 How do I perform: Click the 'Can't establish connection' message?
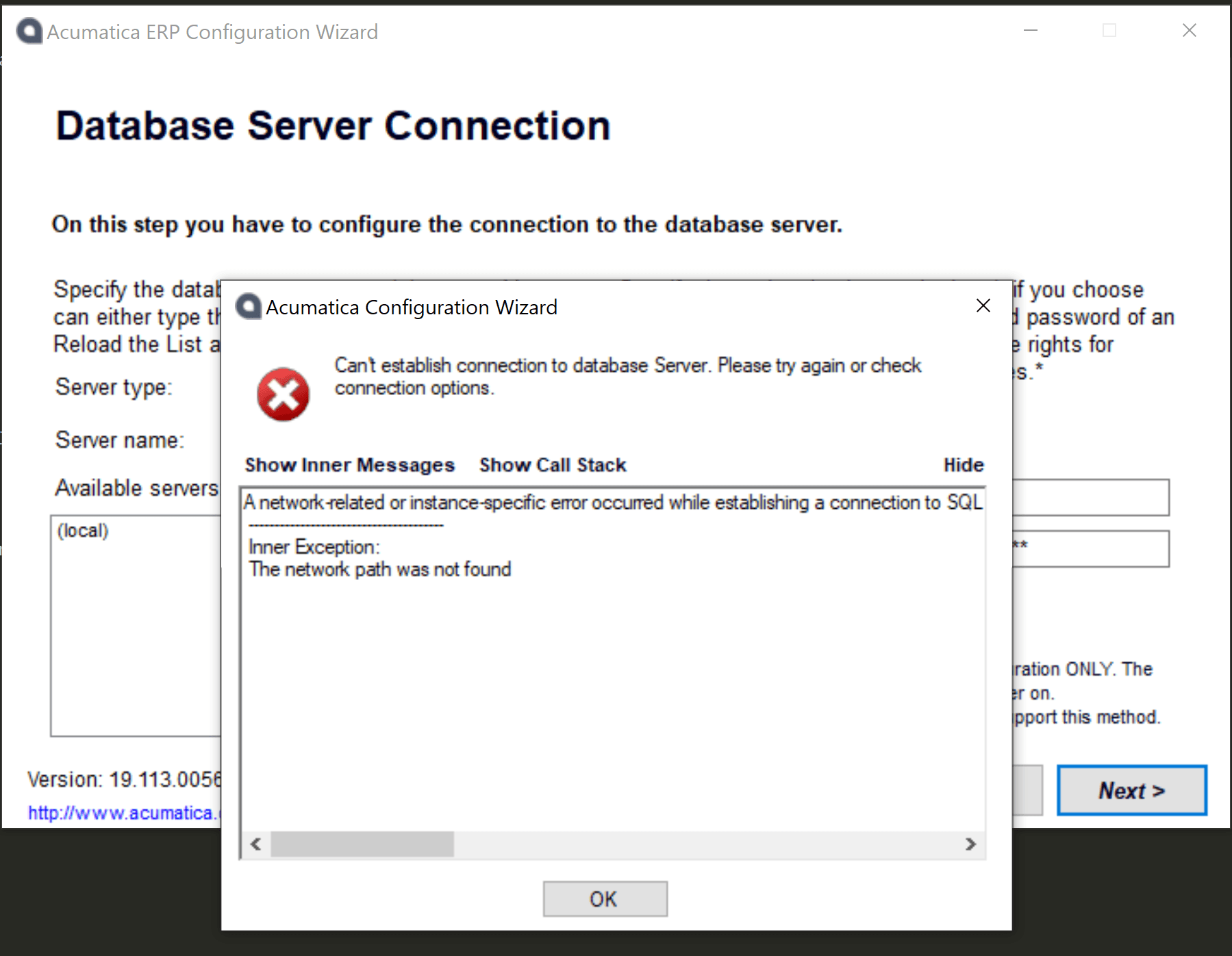[628, 376]
